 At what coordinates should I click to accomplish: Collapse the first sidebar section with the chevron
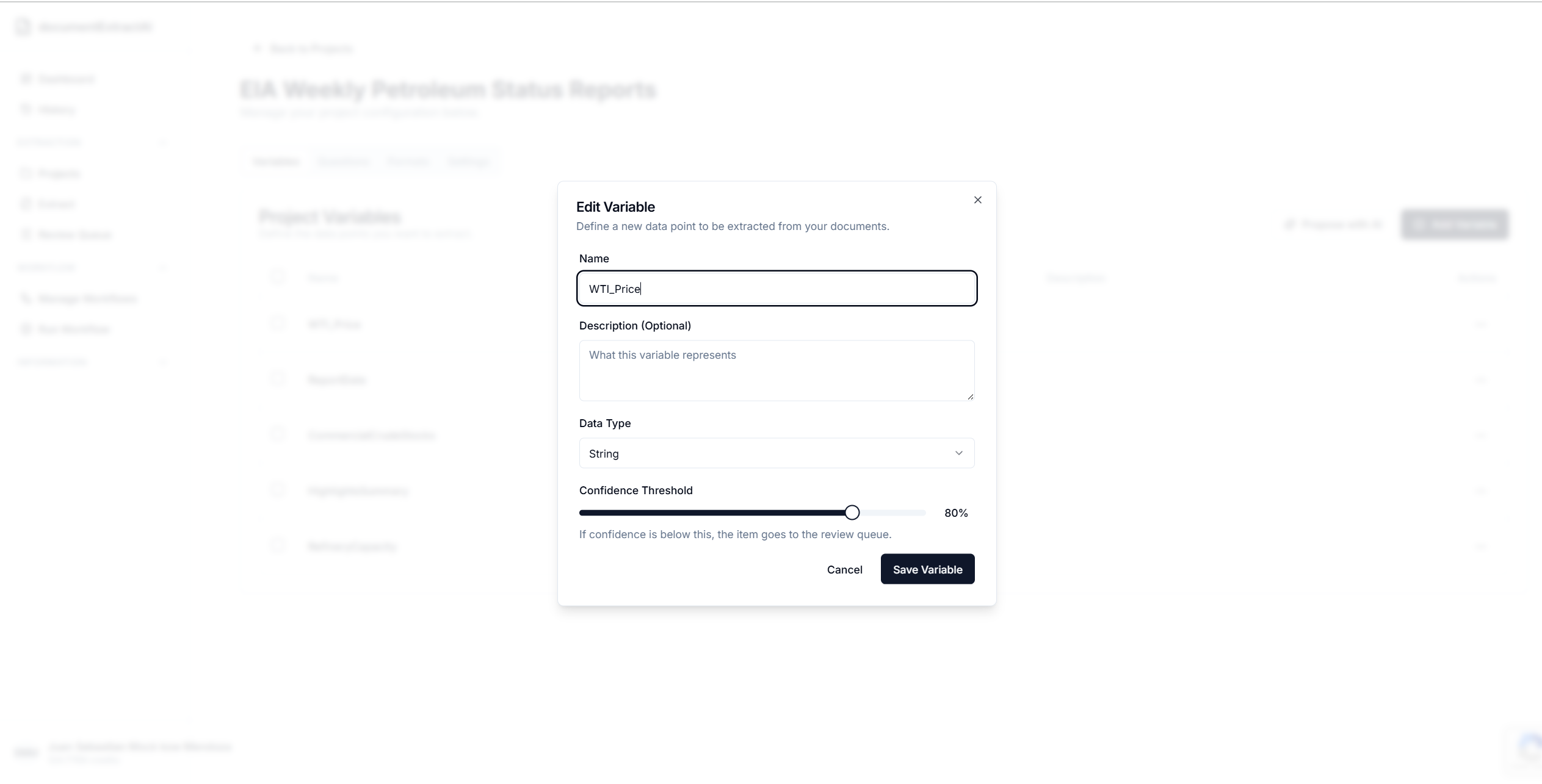click(x=162, y=142)
